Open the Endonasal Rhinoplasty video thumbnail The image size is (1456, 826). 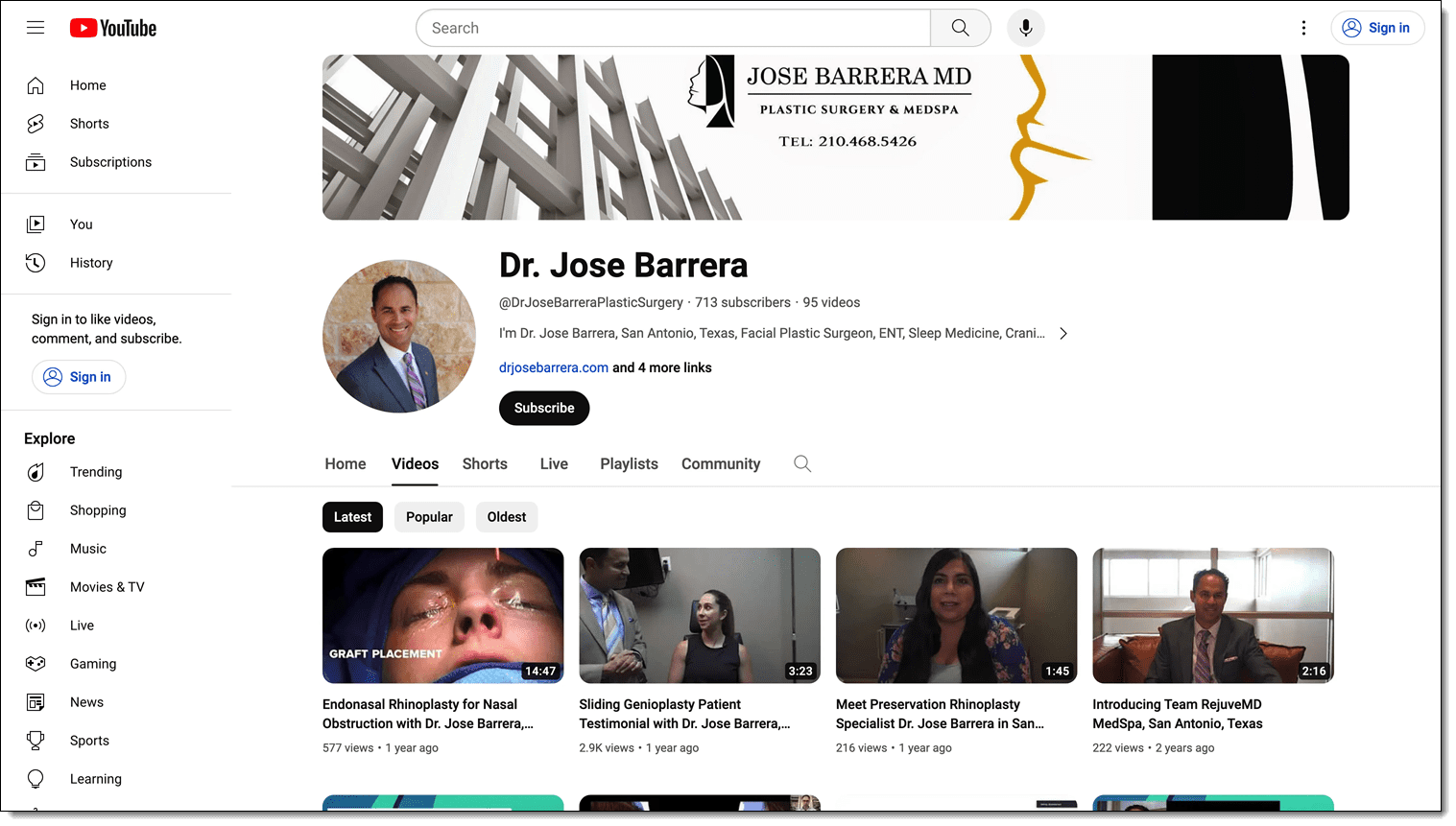coord(442,615)
